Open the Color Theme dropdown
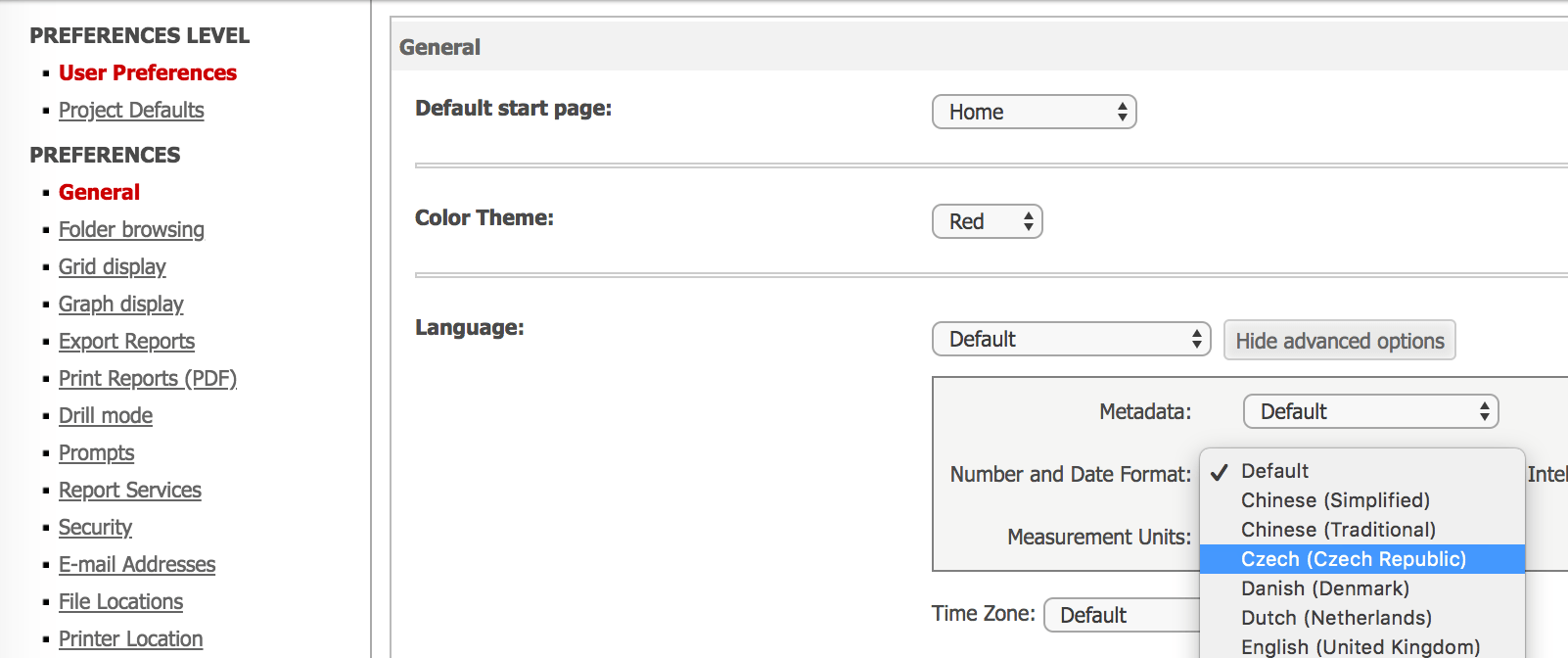 [987, 221]
